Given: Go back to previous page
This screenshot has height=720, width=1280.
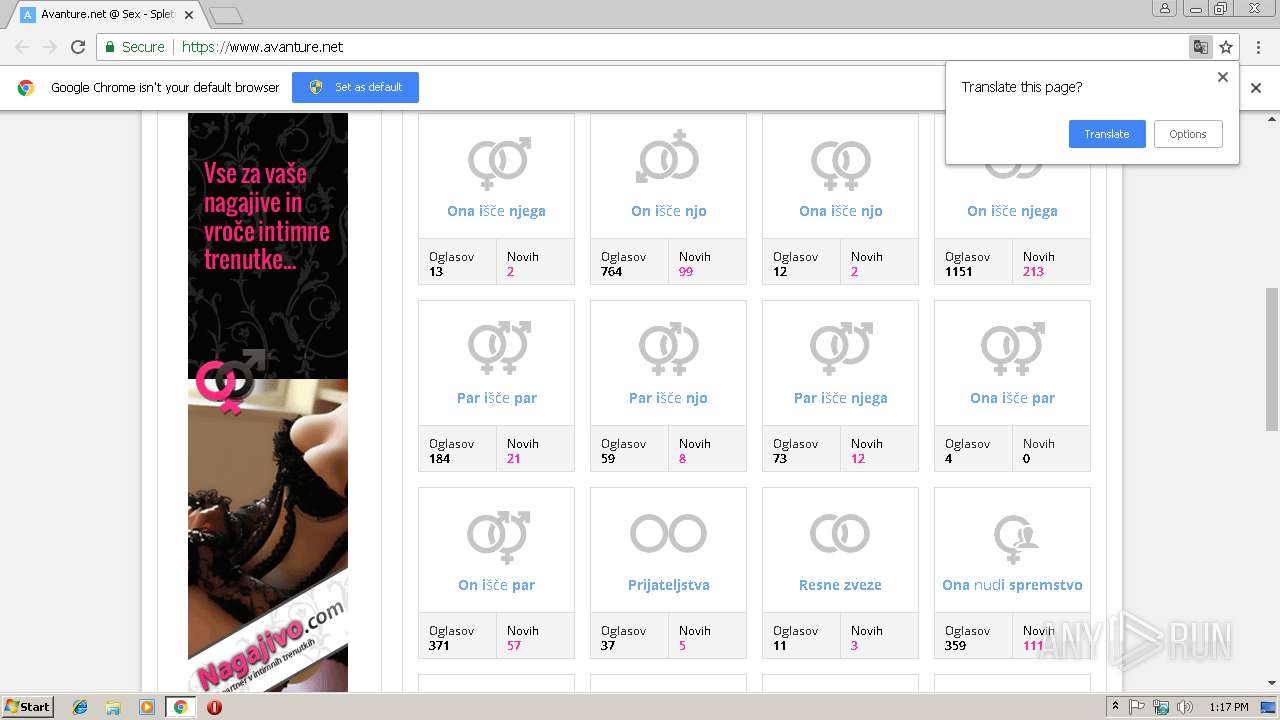Looking at the screenshot, I should tap(22, 47).
